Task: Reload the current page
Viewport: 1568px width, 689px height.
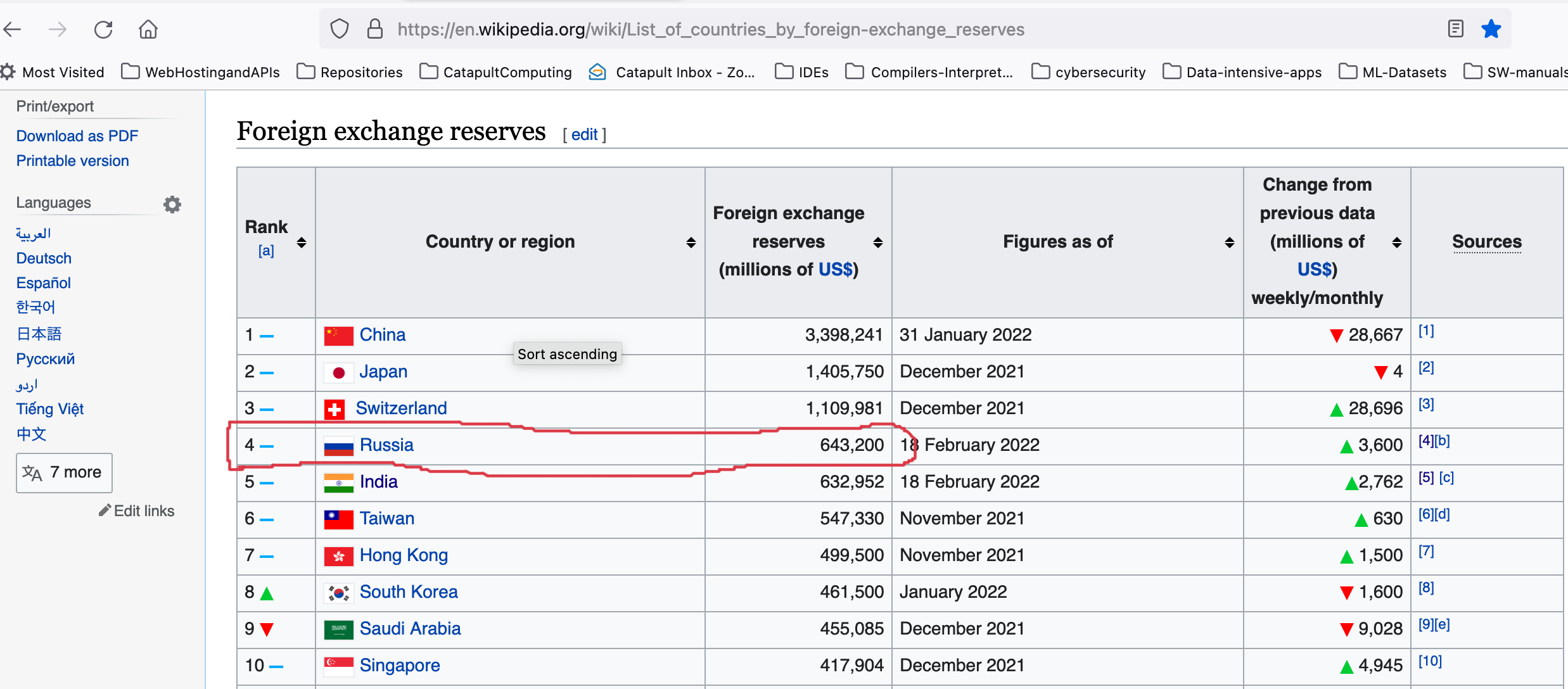Action: point(103,29)
